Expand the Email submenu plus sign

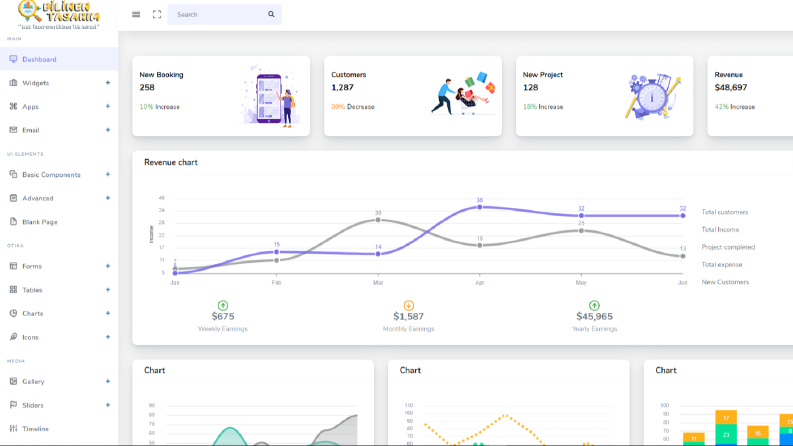[x=108, y=130]
